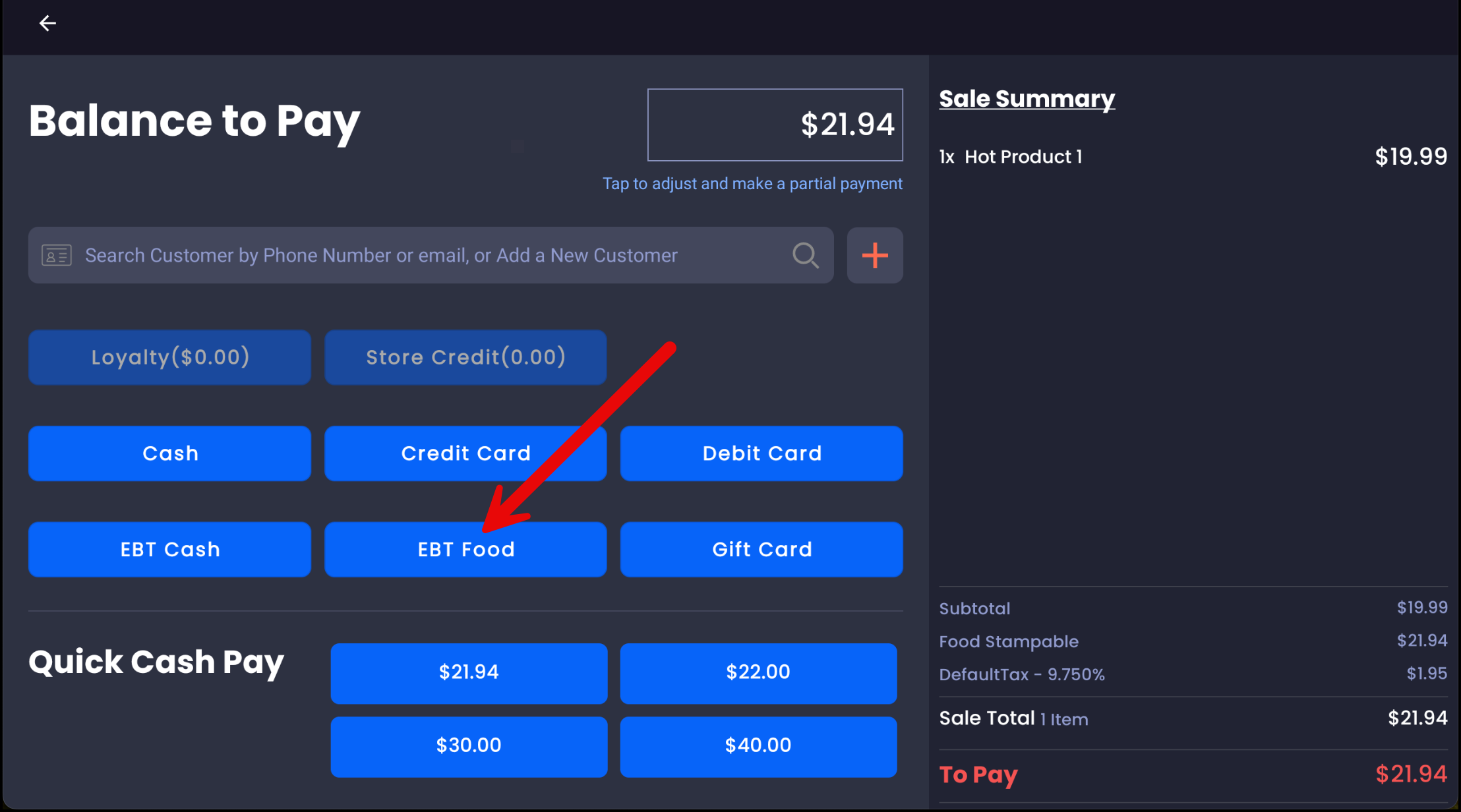Screen dimensions: 1461x812
Task: Choose EBT Cash payment
Action: [x=169, y=550]
